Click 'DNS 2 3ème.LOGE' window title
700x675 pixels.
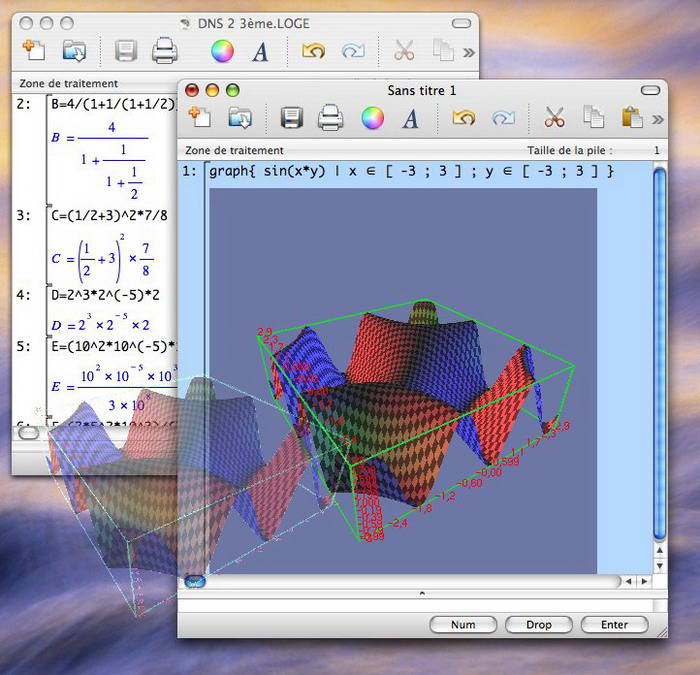[254, 24]
